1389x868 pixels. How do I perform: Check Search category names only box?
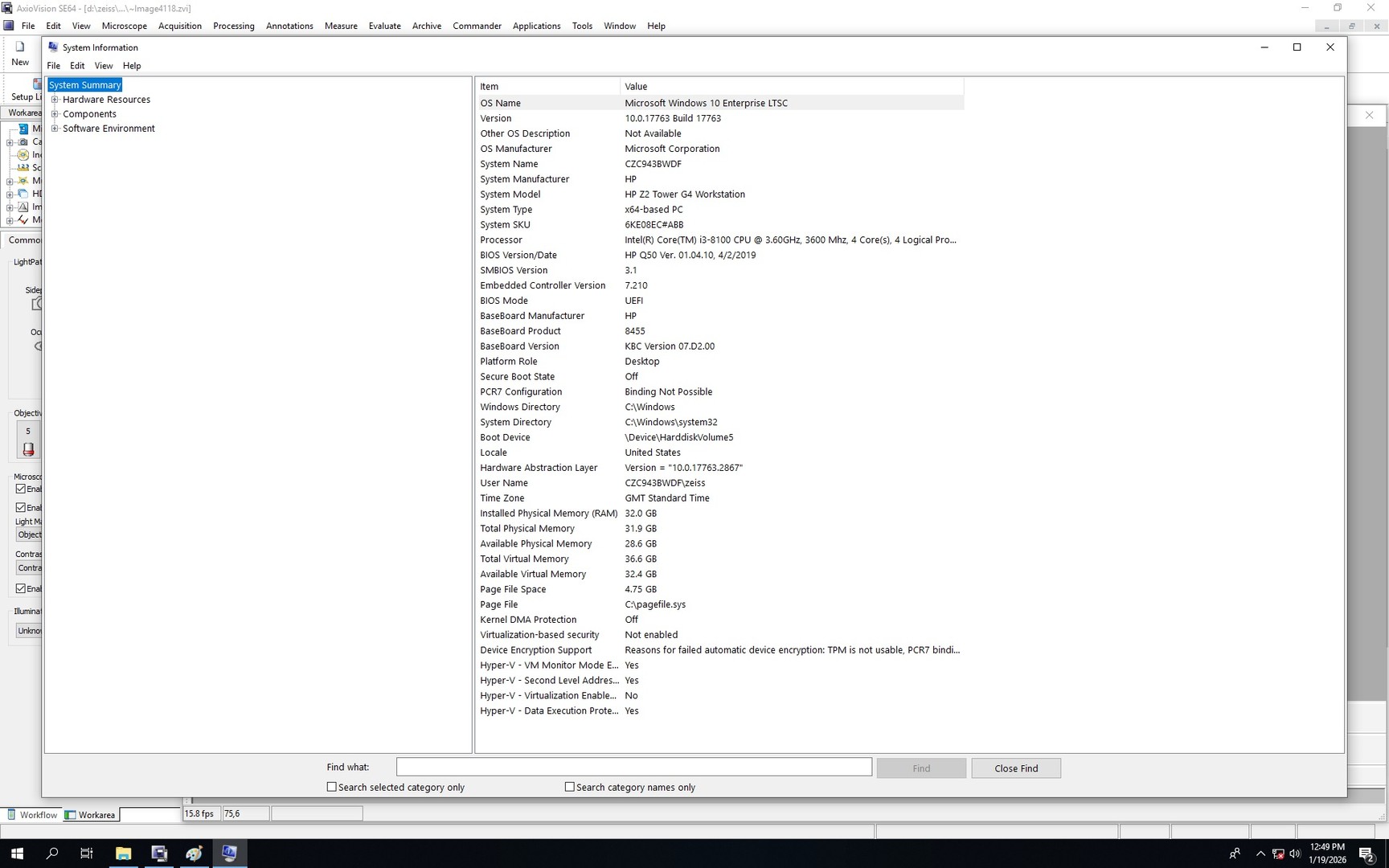point(570,787)
